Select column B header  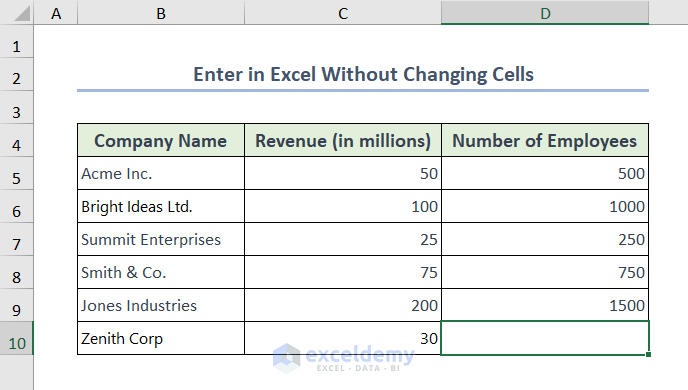click(x=161, y=12)
